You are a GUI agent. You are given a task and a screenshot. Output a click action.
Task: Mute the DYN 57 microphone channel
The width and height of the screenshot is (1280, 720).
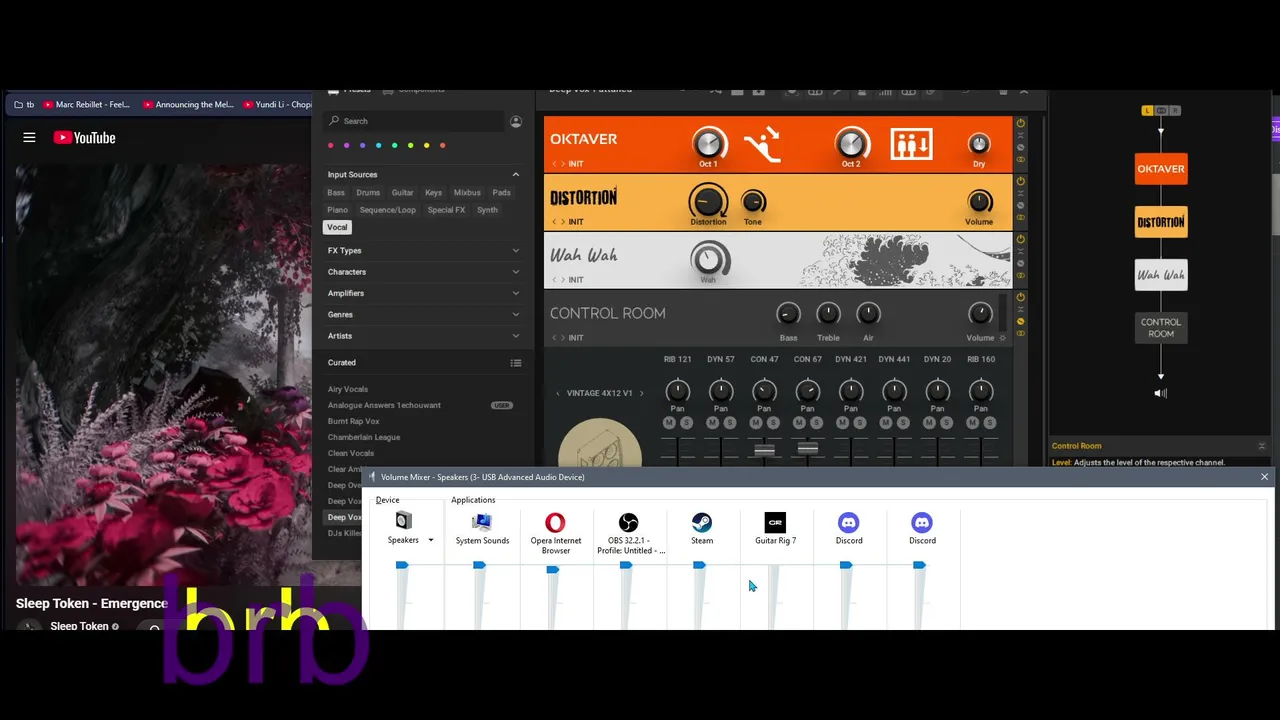(x=712, y=423)
